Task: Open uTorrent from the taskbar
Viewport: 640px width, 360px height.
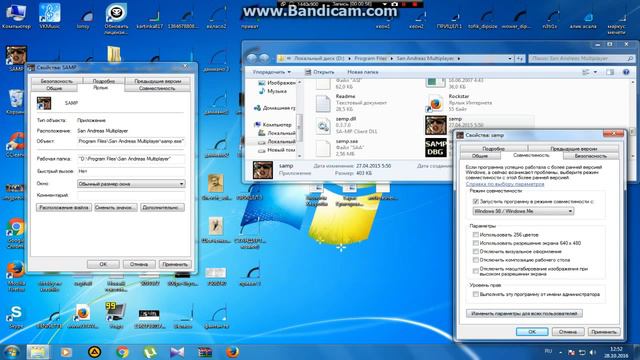Action: point(150,352)
